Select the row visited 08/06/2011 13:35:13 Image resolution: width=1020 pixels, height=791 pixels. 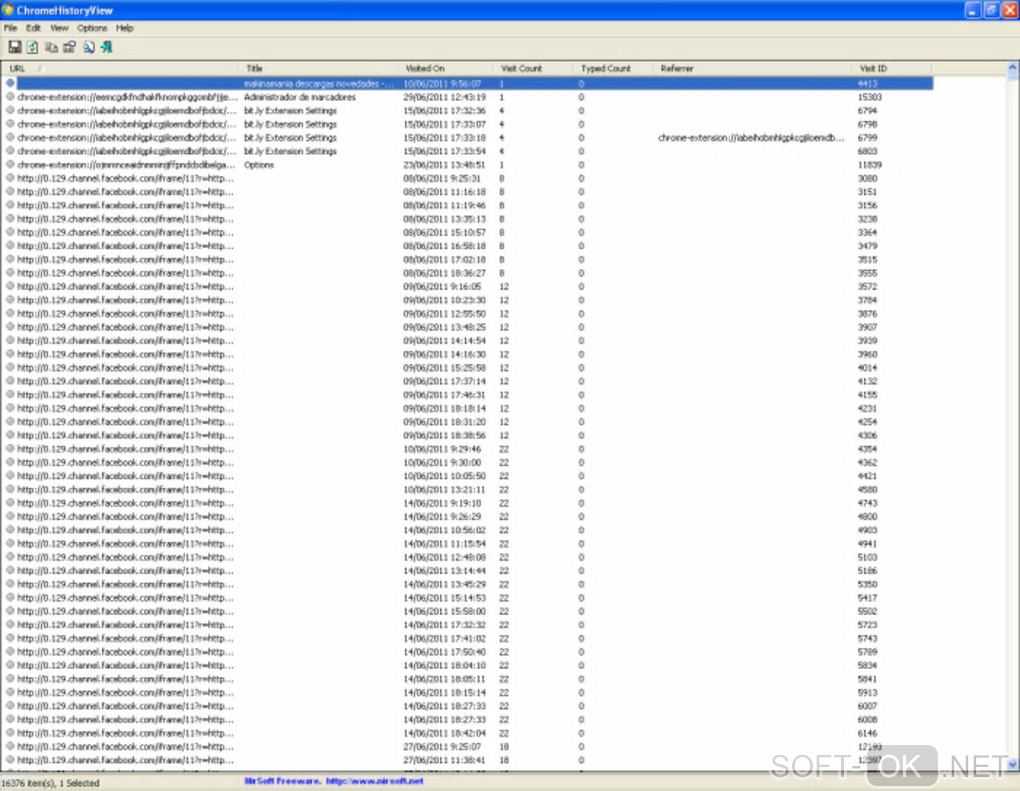click(468, 219)
